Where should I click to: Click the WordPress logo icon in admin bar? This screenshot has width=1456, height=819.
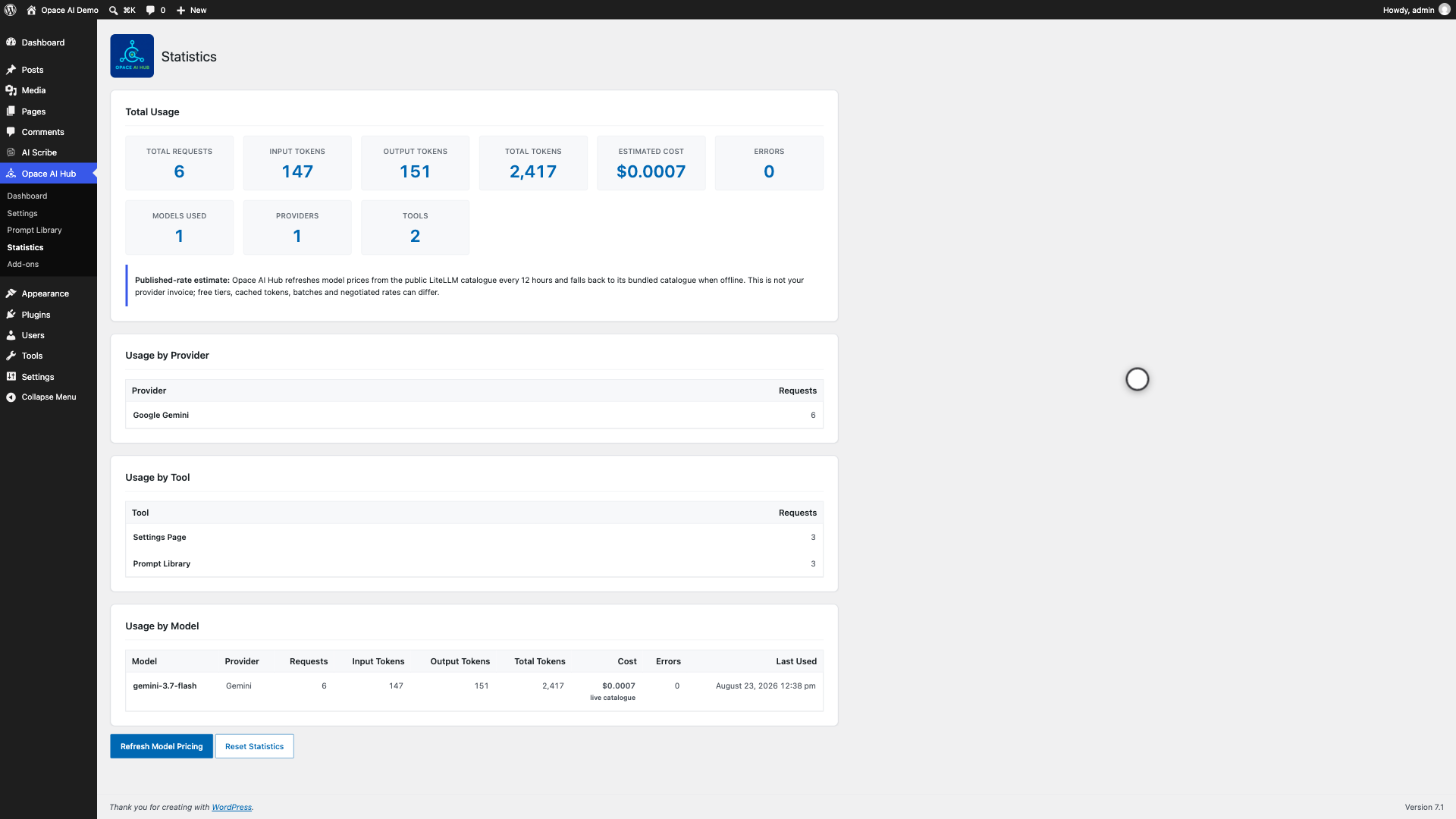[x=11, y=10]
